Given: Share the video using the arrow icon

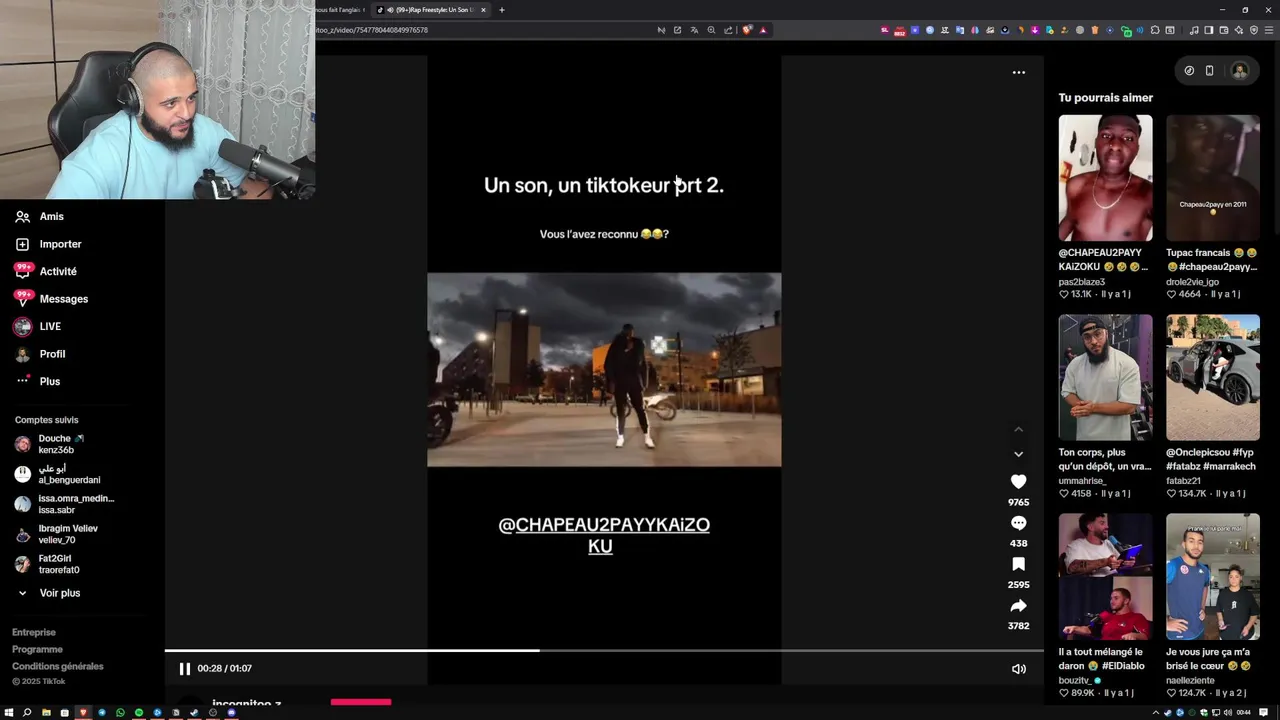Looking at the screenshot, I should [1018, 606].
